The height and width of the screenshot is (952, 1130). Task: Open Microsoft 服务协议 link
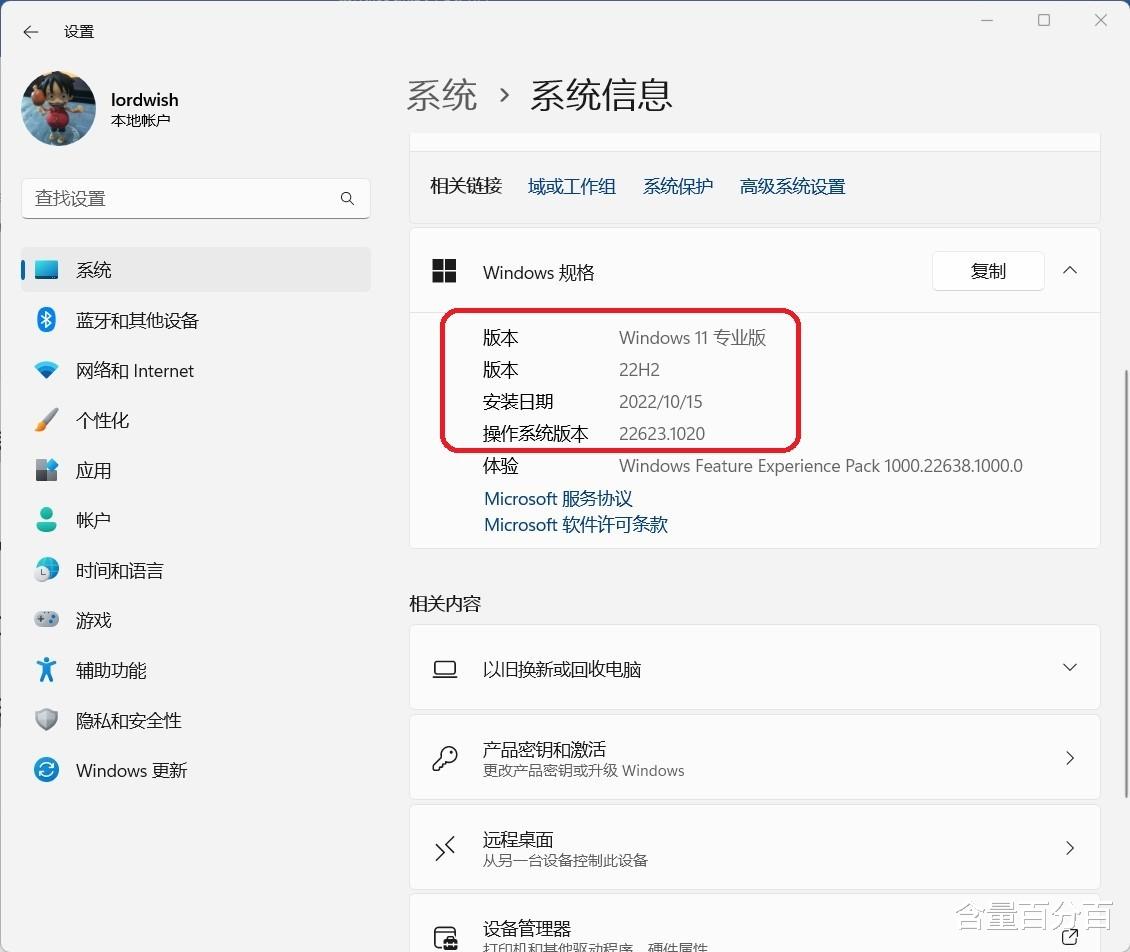[558, 499]
